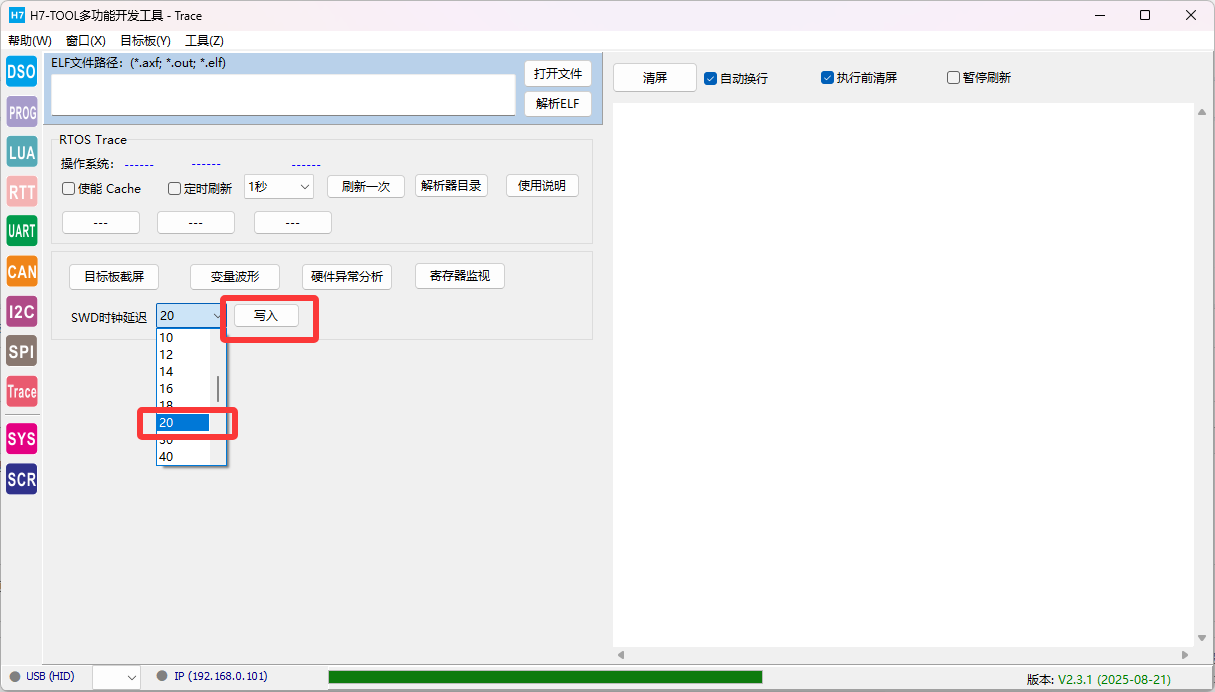Uncheck the 自动换行 option
Screen dimensions: 1215x692
711,78
